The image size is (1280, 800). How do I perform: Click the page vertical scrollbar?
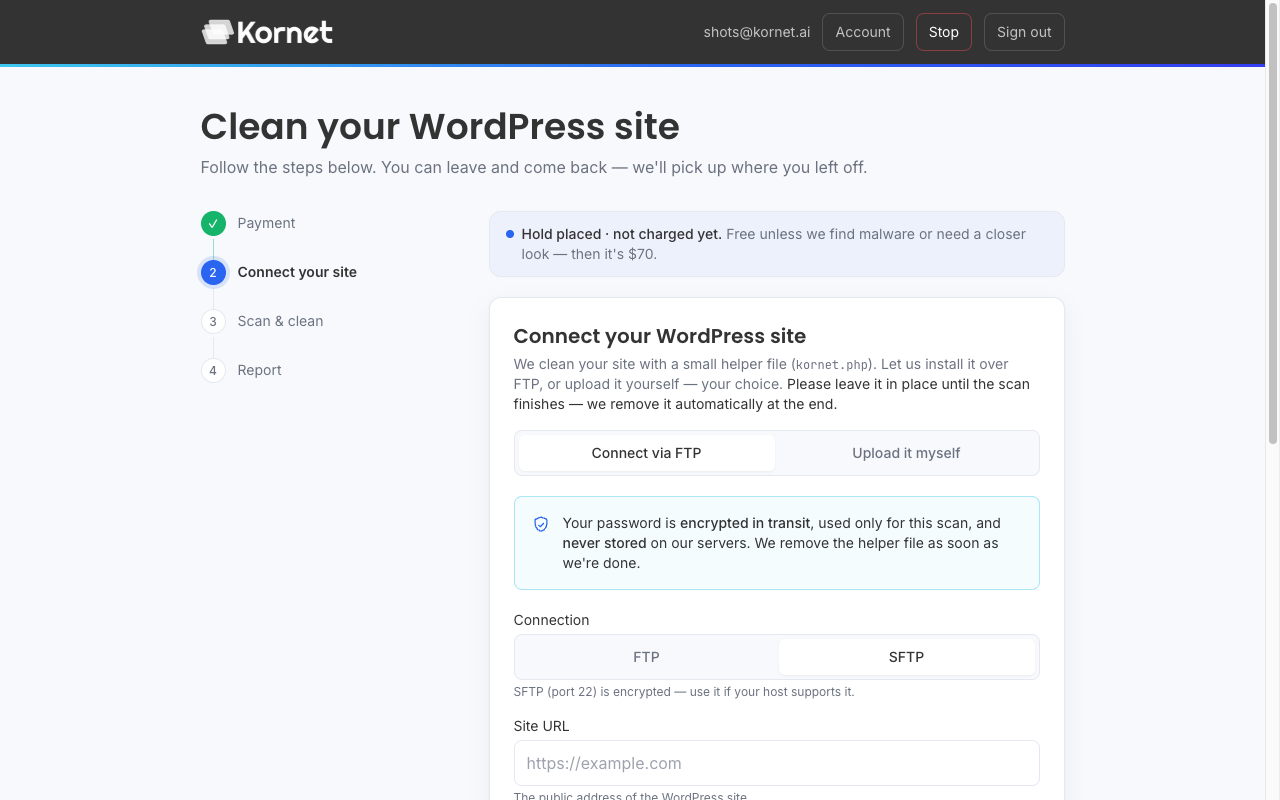click(x=1272, y=225)
